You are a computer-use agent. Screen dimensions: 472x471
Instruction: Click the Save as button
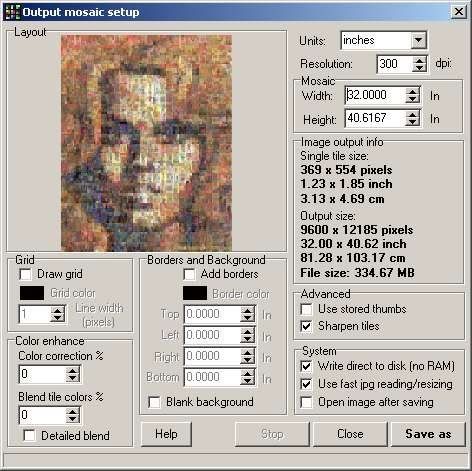coord(428,434)
